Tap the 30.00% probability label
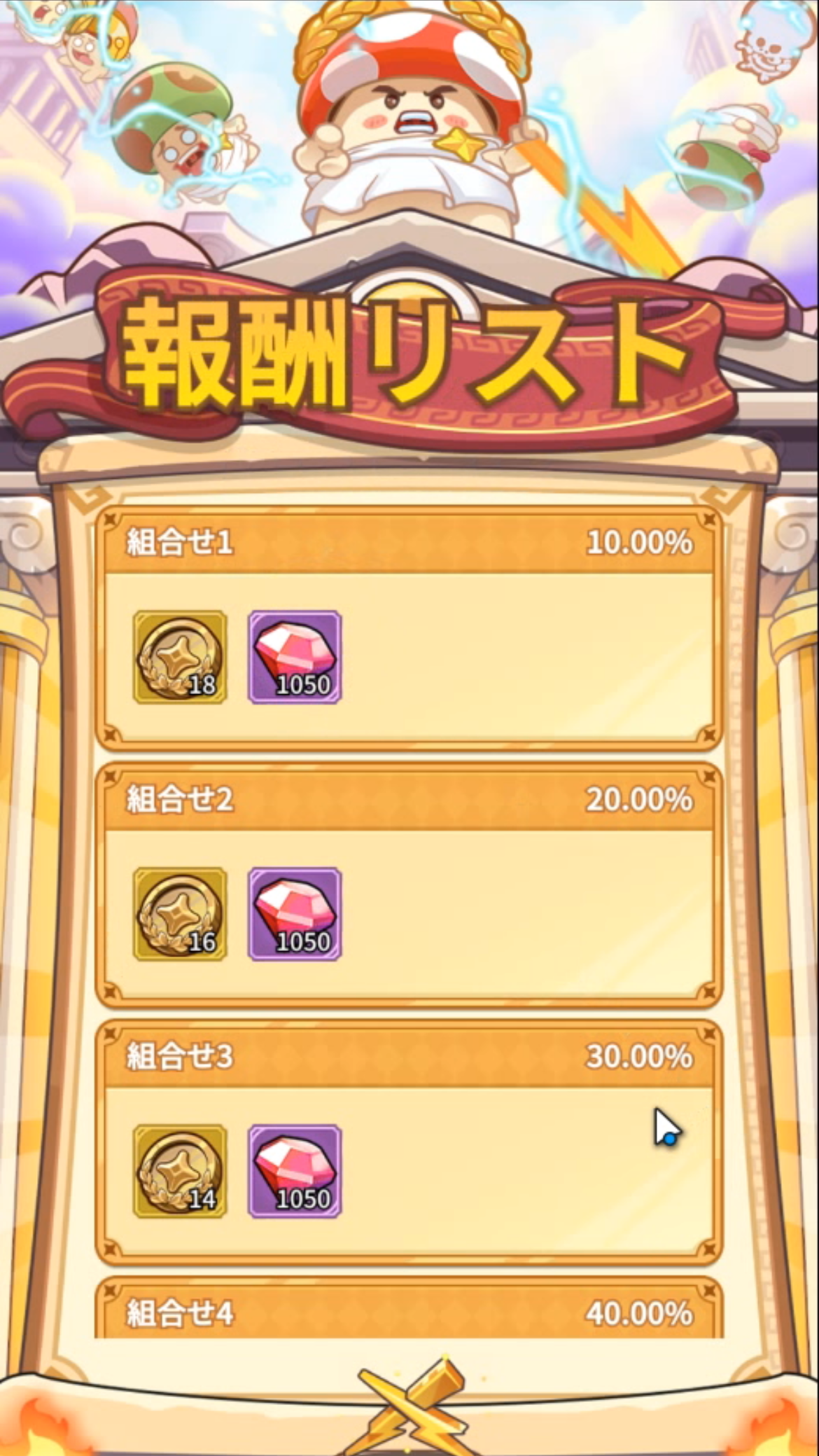Image resolution: width=819 pixels, height=1456 pixels. pyautogui.click(x=639, y=1057)
